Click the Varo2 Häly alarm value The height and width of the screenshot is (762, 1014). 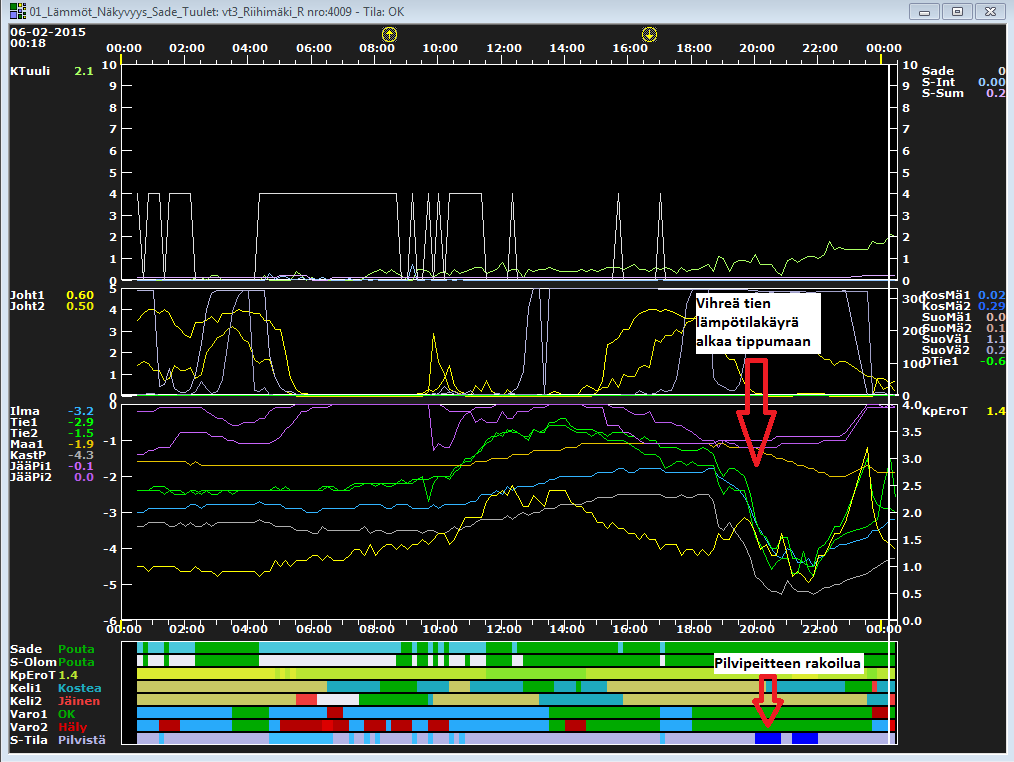72,727
